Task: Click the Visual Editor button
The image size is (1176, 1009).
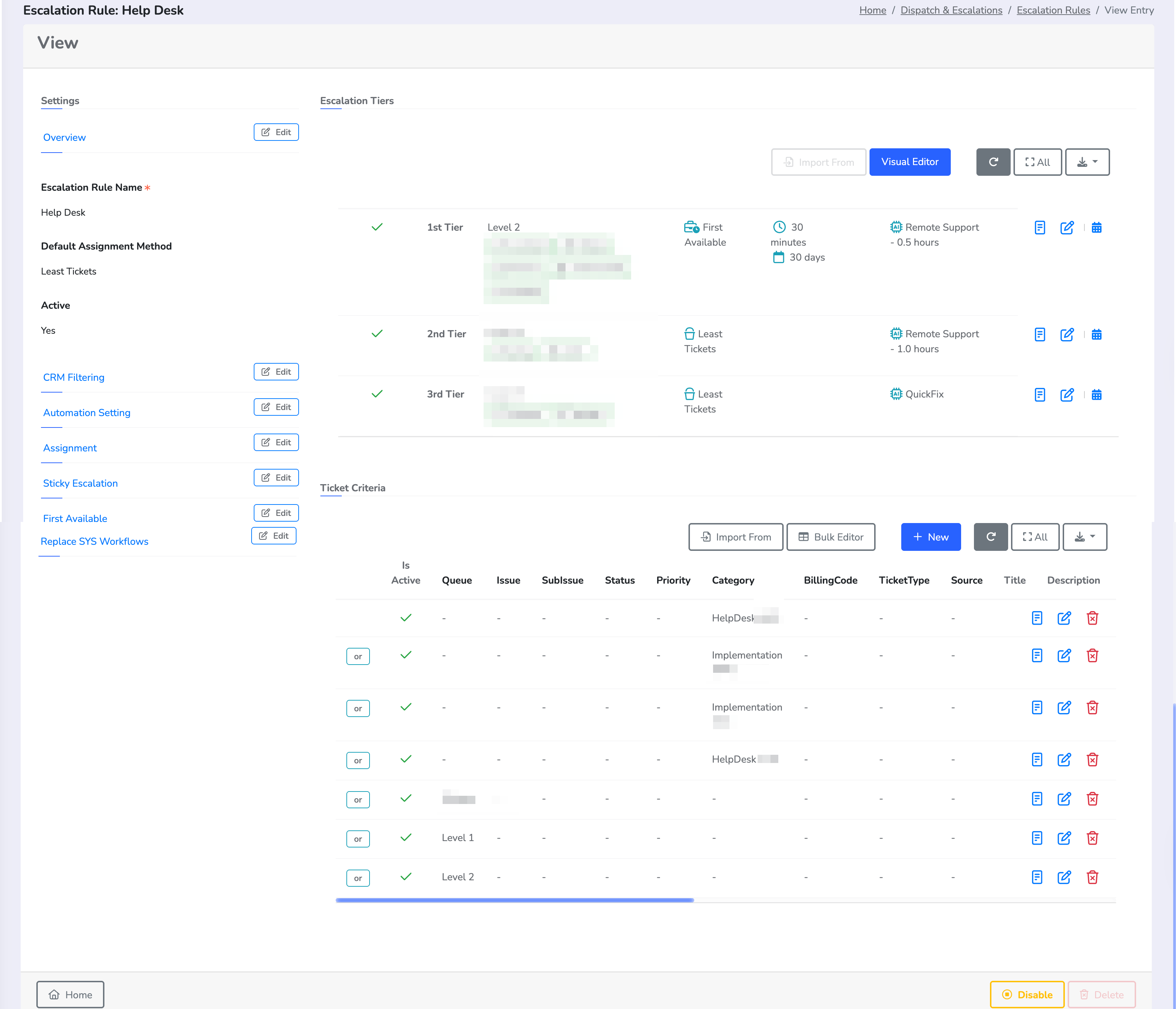Action: point(909,162)
